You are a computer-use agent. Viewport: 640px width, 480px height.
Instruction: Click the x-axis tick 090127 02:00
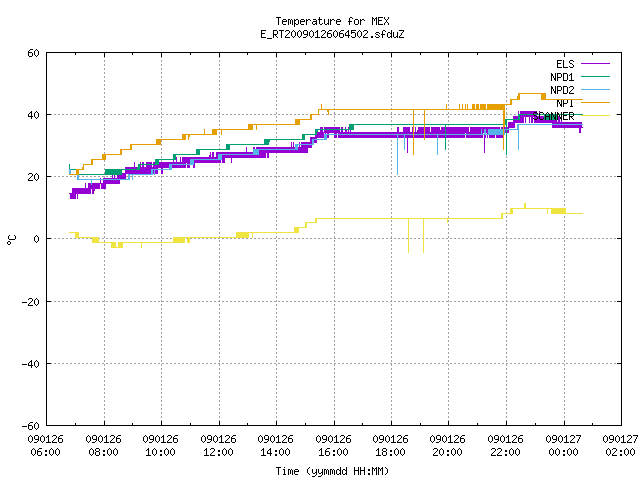[x=620, y=446]
